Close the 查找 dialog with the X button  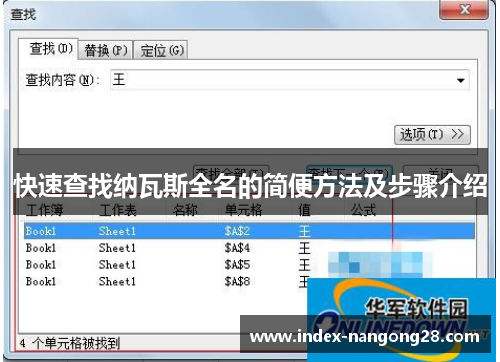(x=464, y=9)
